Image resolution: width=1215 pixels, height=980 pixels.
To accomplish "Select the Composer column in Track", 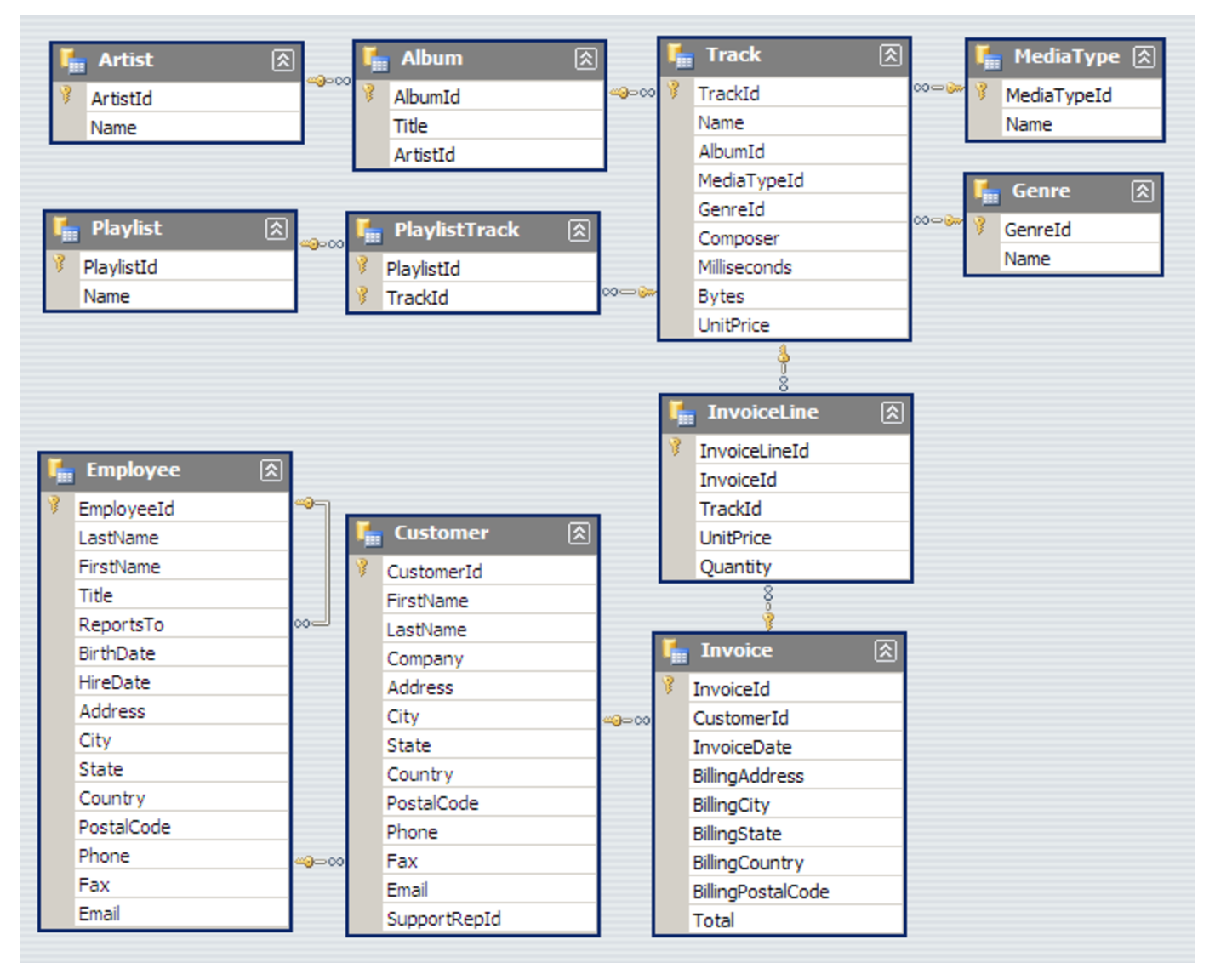I will [x=801, y=238].
